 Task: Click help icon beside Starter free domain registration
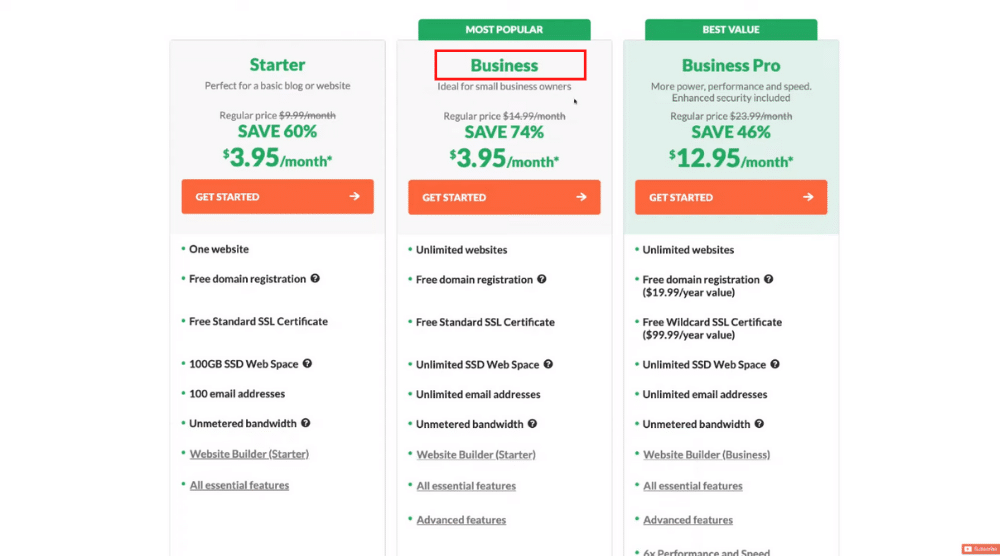315,279
